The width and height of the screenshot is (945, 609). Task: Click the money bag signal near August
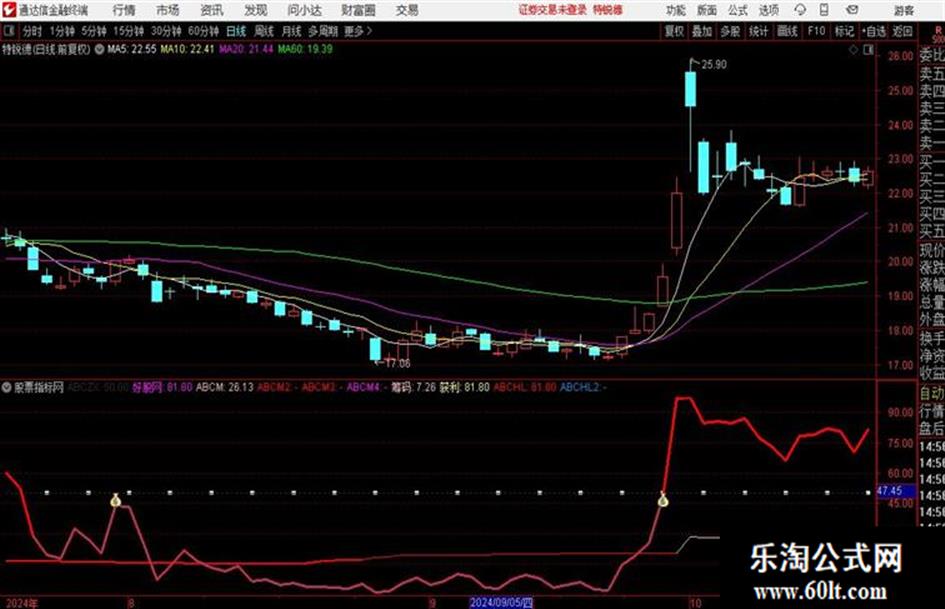click(x=116, y=500)
